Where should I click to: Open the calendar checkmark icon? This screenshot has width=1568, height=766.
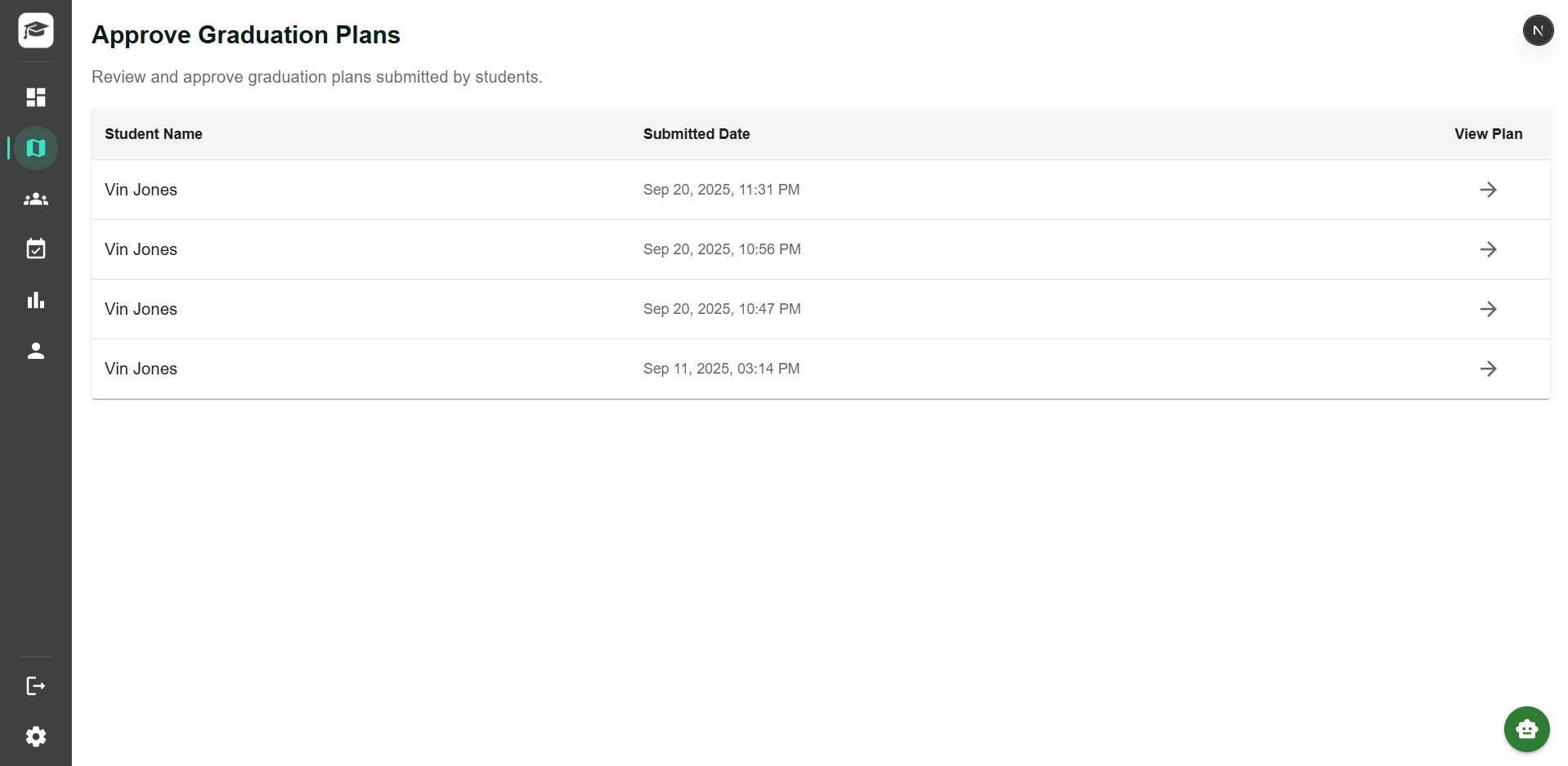tap(36, 249)
